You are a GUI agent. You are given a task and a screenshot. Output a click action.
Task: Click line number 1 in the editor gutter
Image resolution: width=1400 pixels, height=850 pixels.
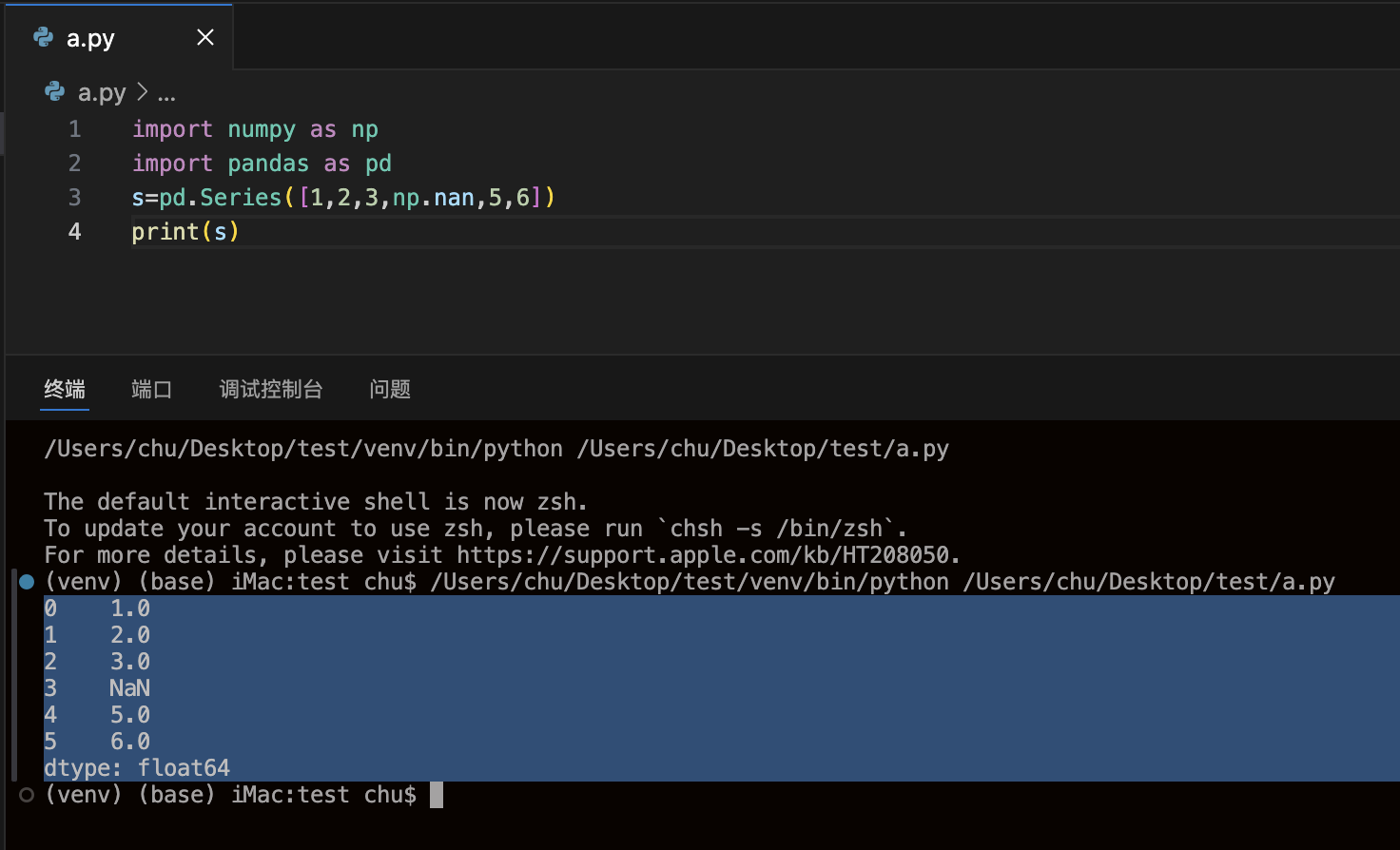(74, 129)
